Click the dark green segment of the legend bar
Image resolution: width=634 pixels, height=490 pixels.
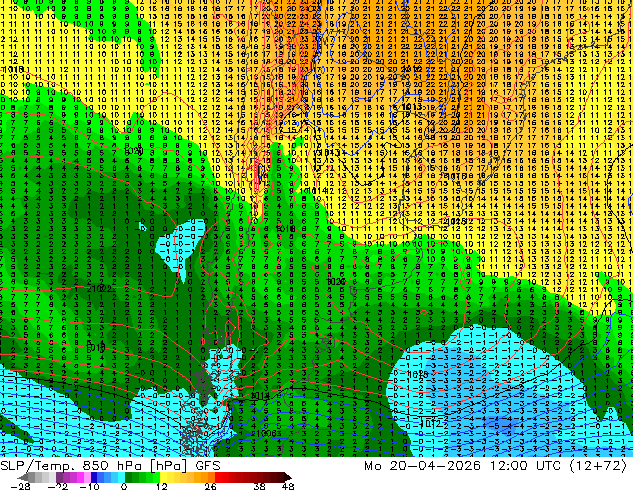click(129, 477)
